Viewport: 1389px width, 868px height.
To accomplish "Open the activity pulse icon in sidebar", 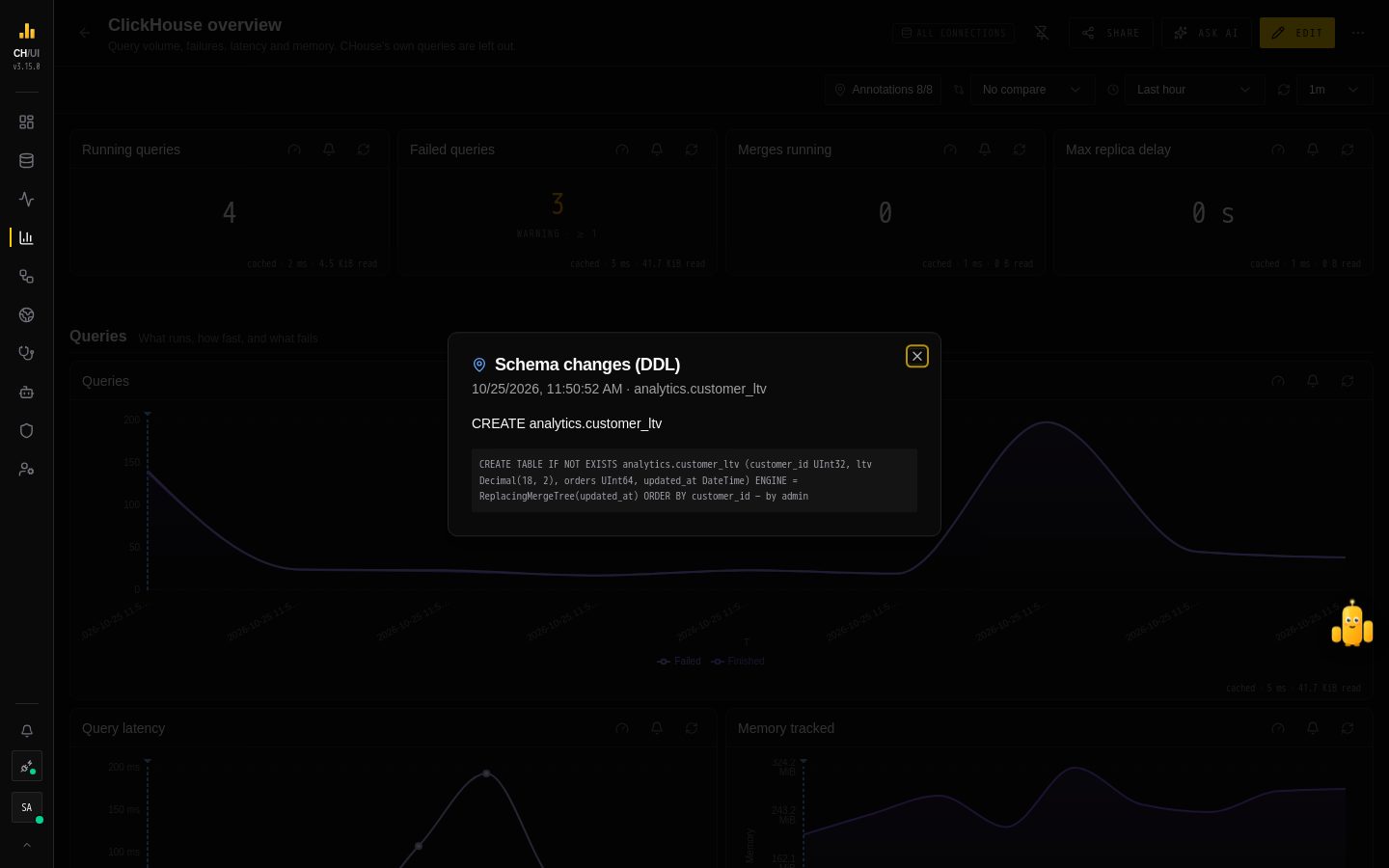I will pos(27,200).
